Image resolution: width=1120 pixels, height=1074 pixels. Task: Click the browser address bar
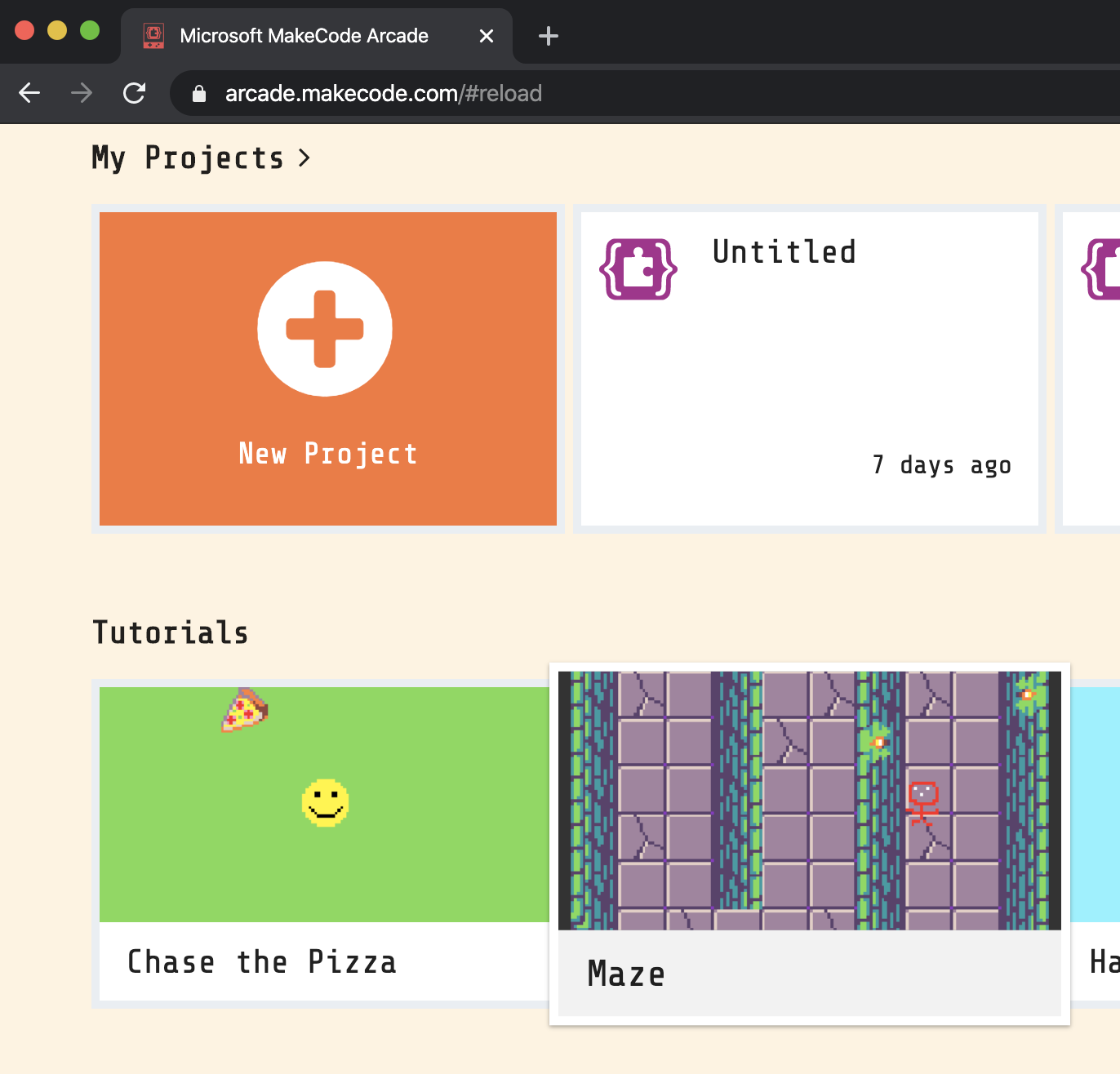pyautogui.click(x=490, y=93)
